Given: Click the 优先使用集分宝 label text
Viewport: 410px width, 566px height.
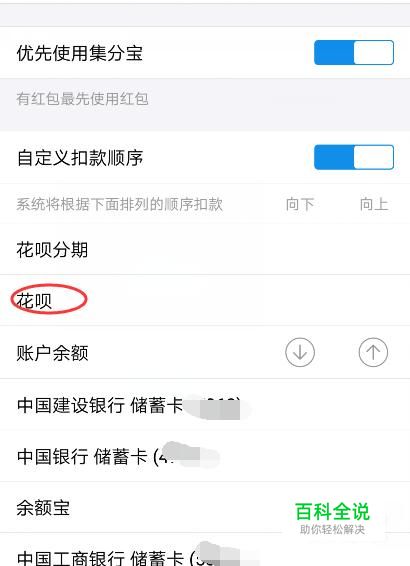Looking at the screenshot, I should point(80,53).
